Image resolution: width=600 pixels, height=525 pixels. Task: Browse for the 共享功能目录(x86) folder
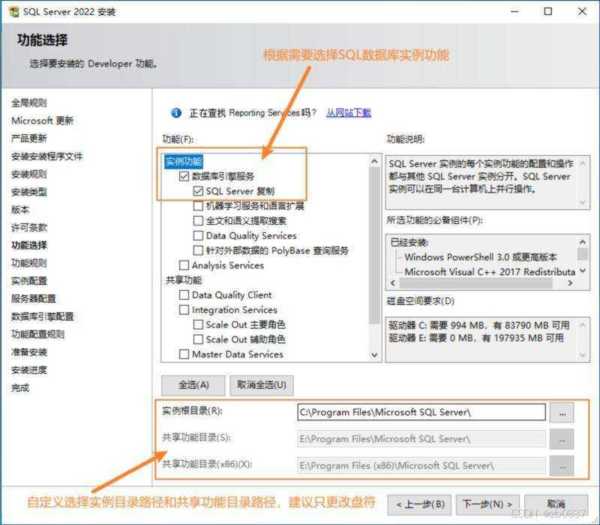(x=562, y=466)
